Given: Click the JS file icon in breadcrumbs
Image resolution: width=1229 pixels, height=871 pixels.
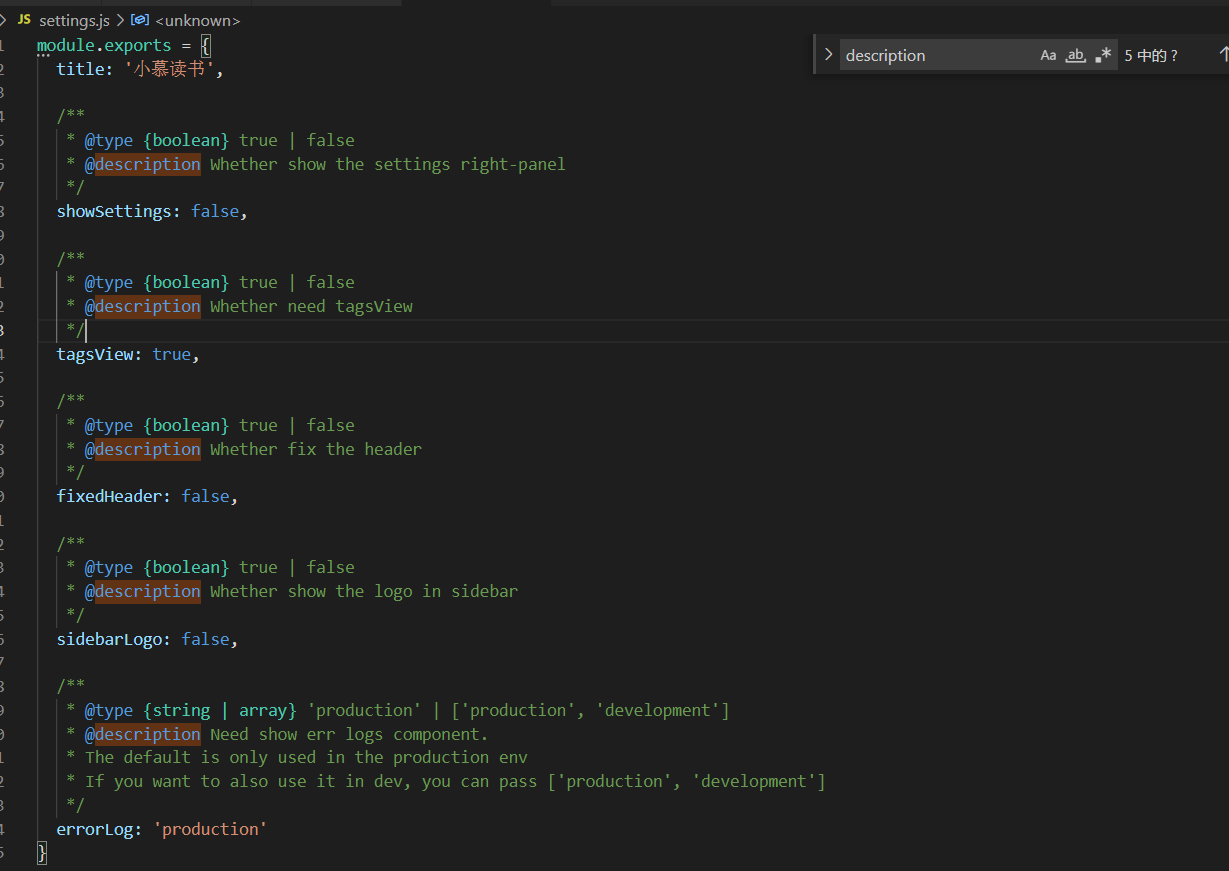Looking at the screenshot, I should [24, 20].
